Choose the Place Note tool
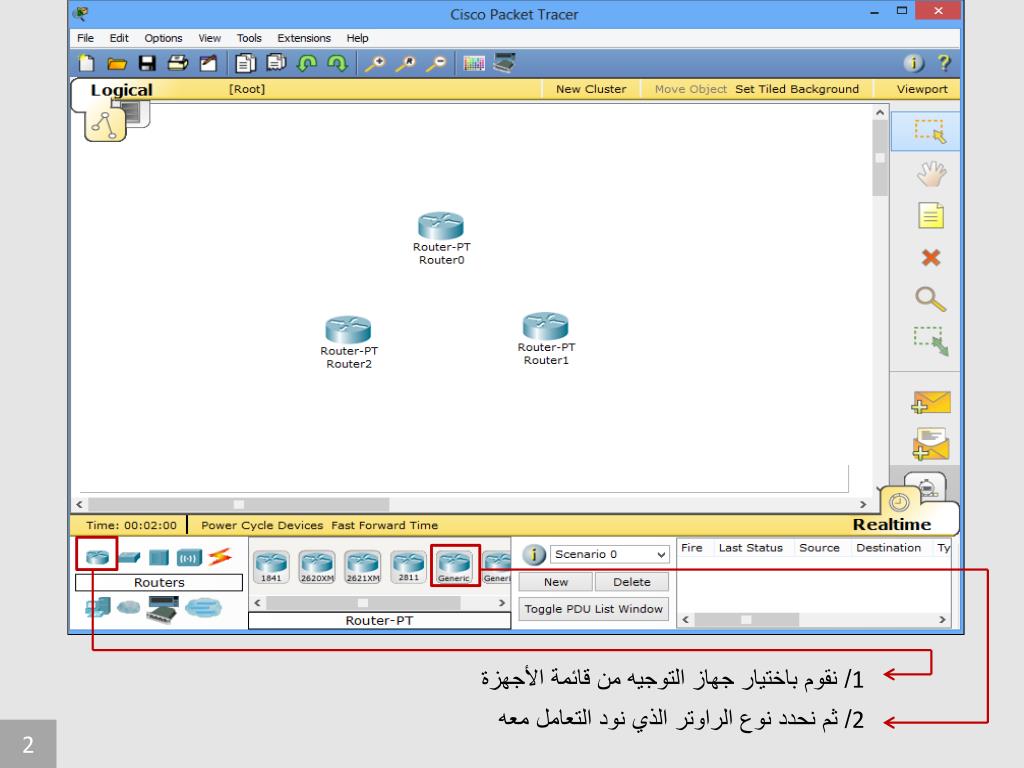The width and height of the screenshot is (1024, 768). pyautogui.click(x=931, y=216)
